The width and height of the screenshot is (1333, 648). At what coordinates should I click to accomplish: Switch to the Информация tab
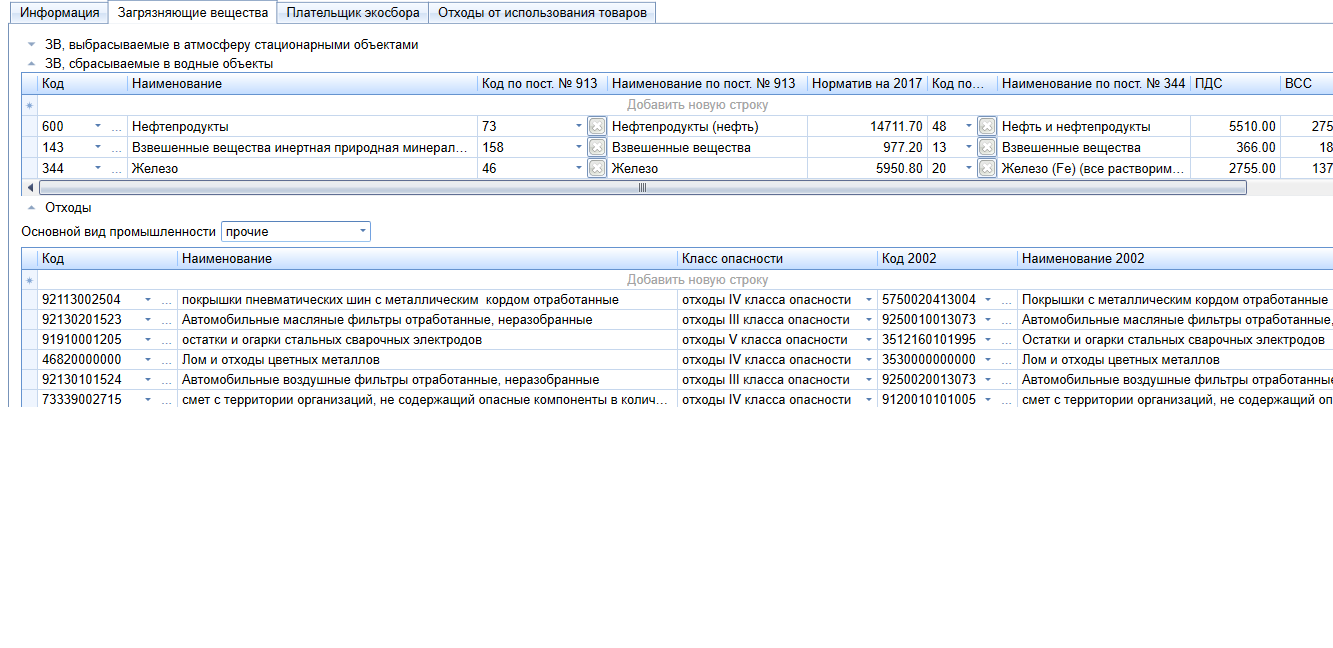tap(61, 13)
